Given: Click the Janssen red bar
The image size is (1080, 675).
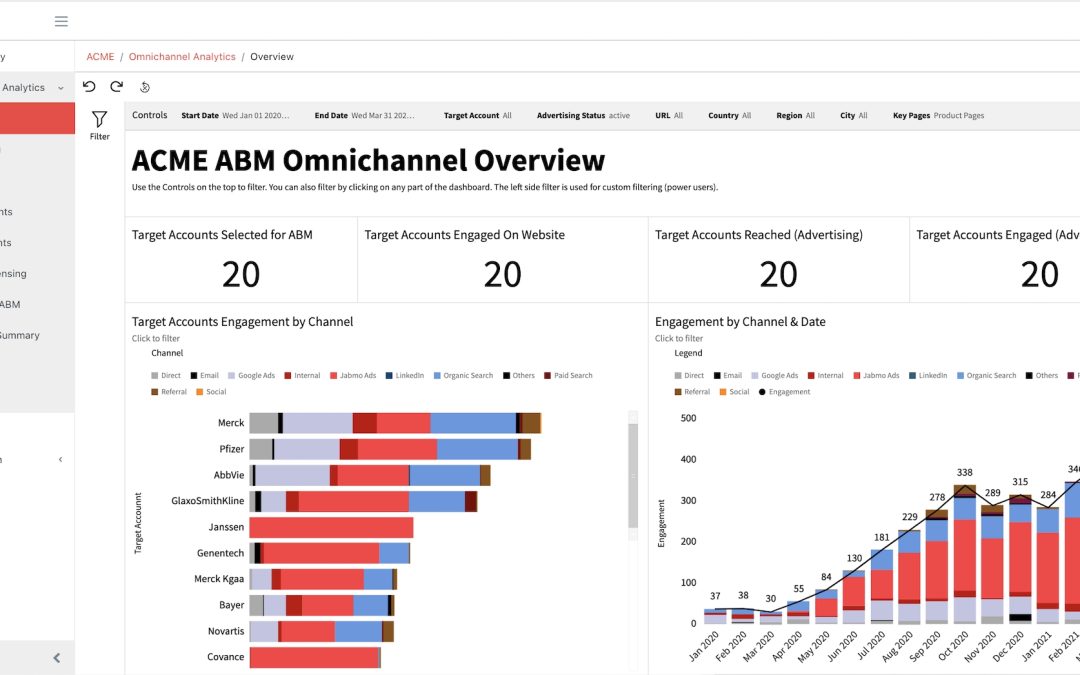Looking at the screenshot, I should [331, 528].
